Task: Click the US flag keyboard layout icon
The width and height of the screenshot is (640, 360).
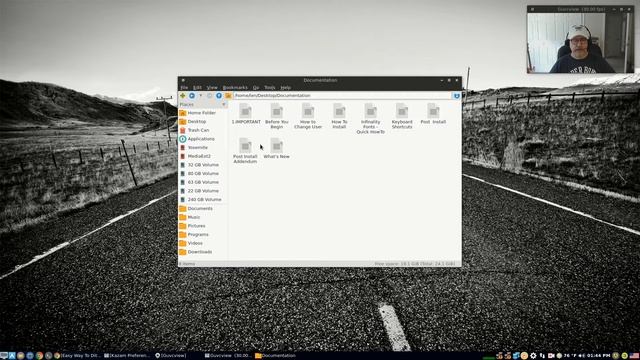Action: [x=634, y=356]
